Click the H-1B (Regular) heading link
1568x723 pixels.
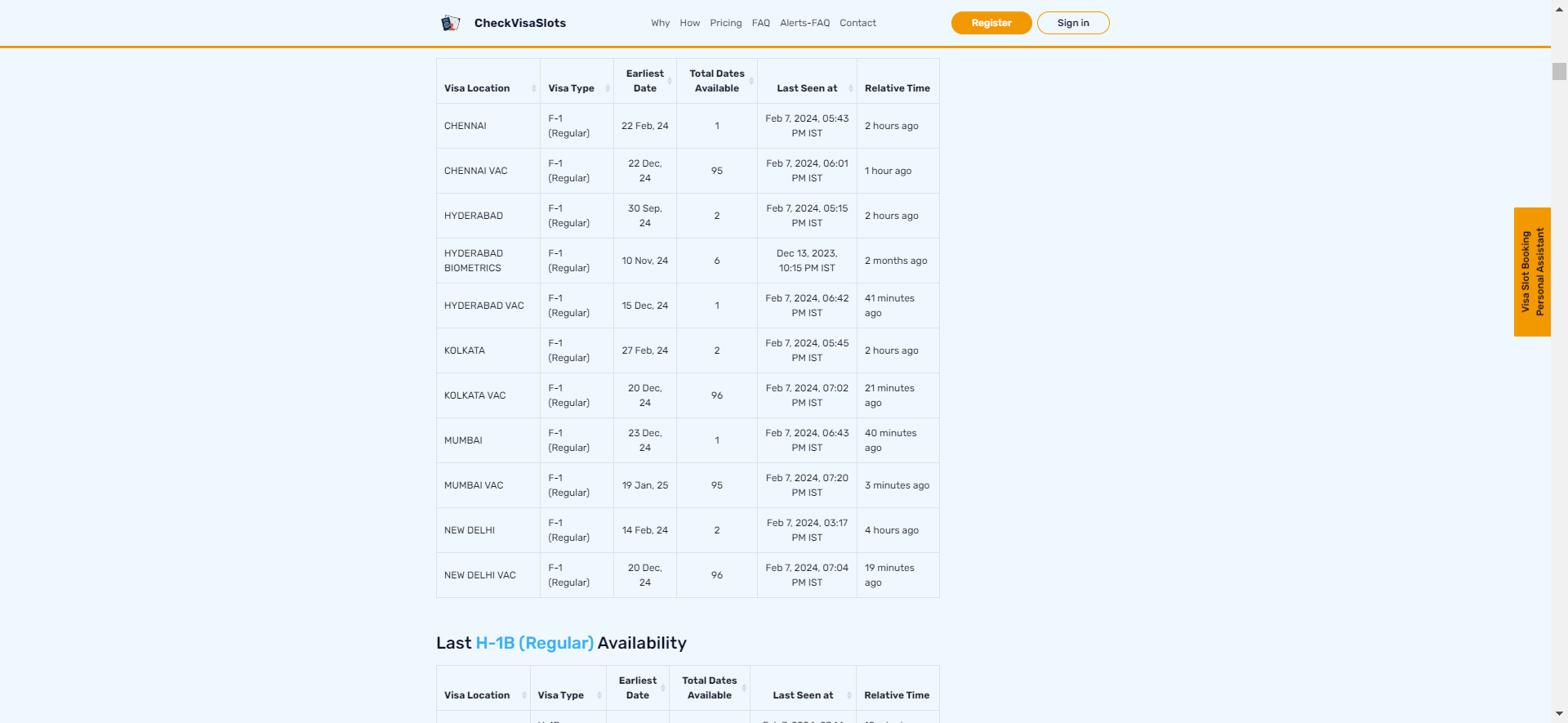point(534,643)
